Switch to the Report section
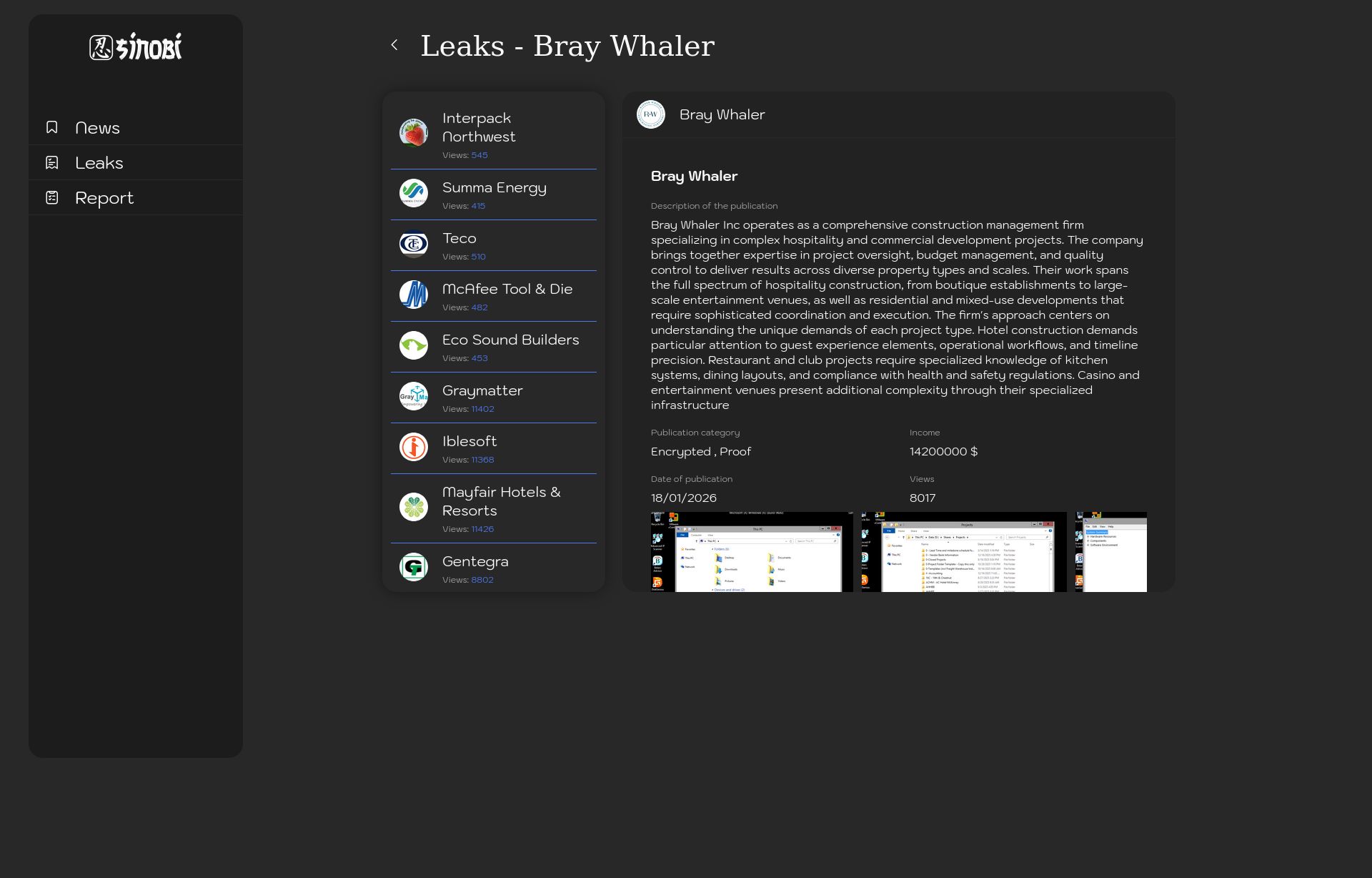1372x878 pixels. (x=104, y=197)
